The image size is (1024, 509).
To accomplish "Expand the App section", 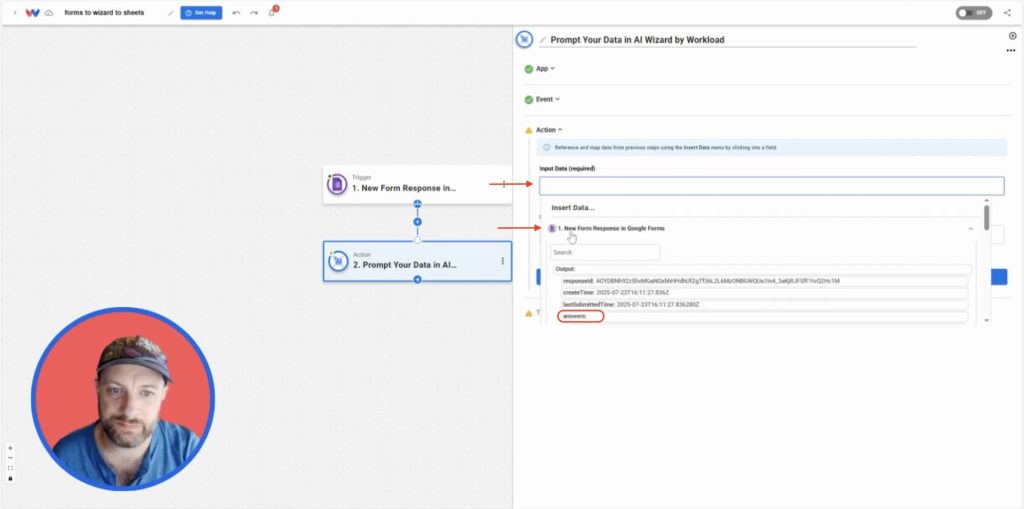I will pos(545,69).
